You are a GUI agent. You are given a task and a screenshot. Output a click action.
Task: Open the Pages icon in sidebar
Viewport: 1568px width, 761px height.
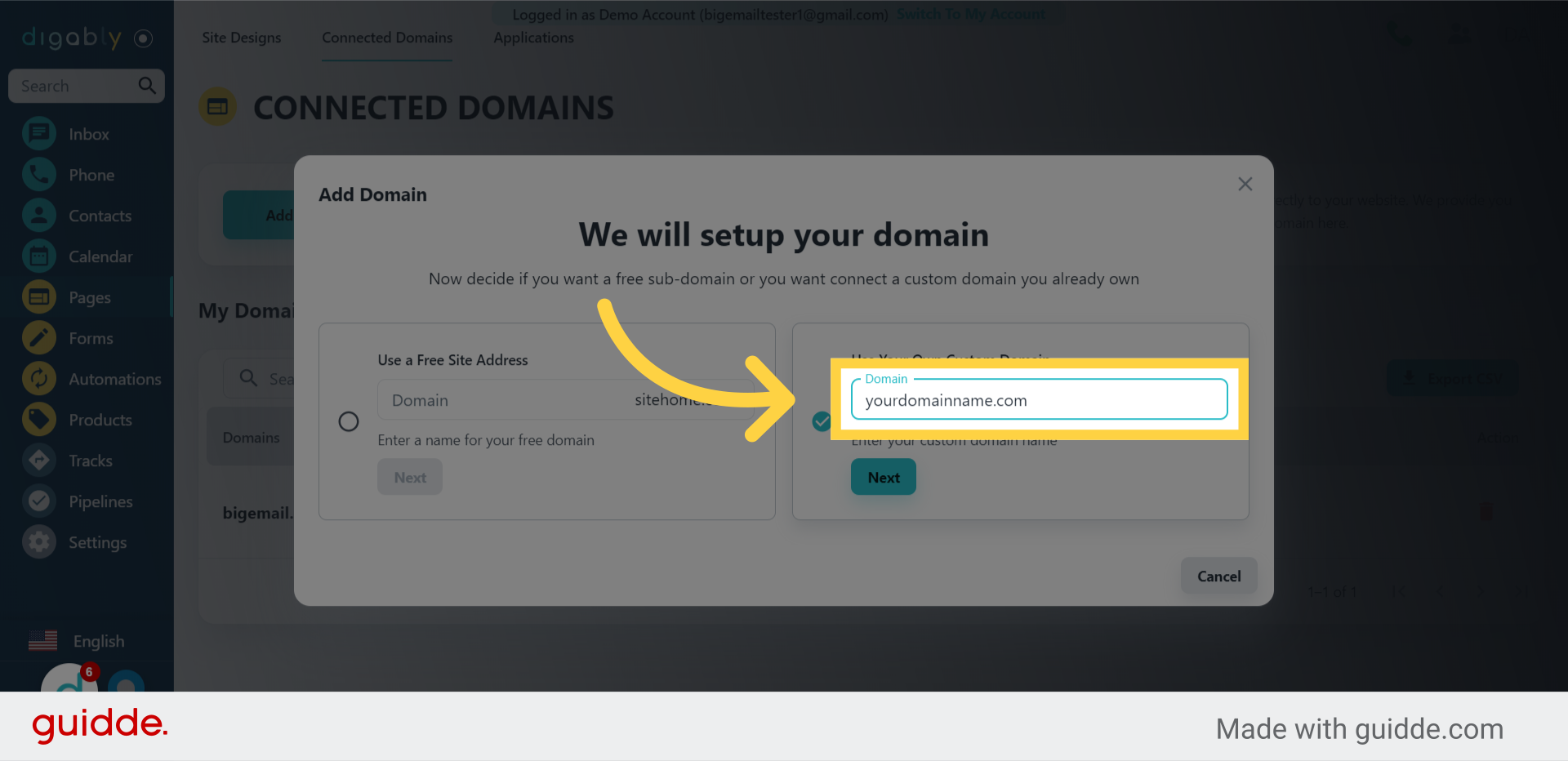39,297
